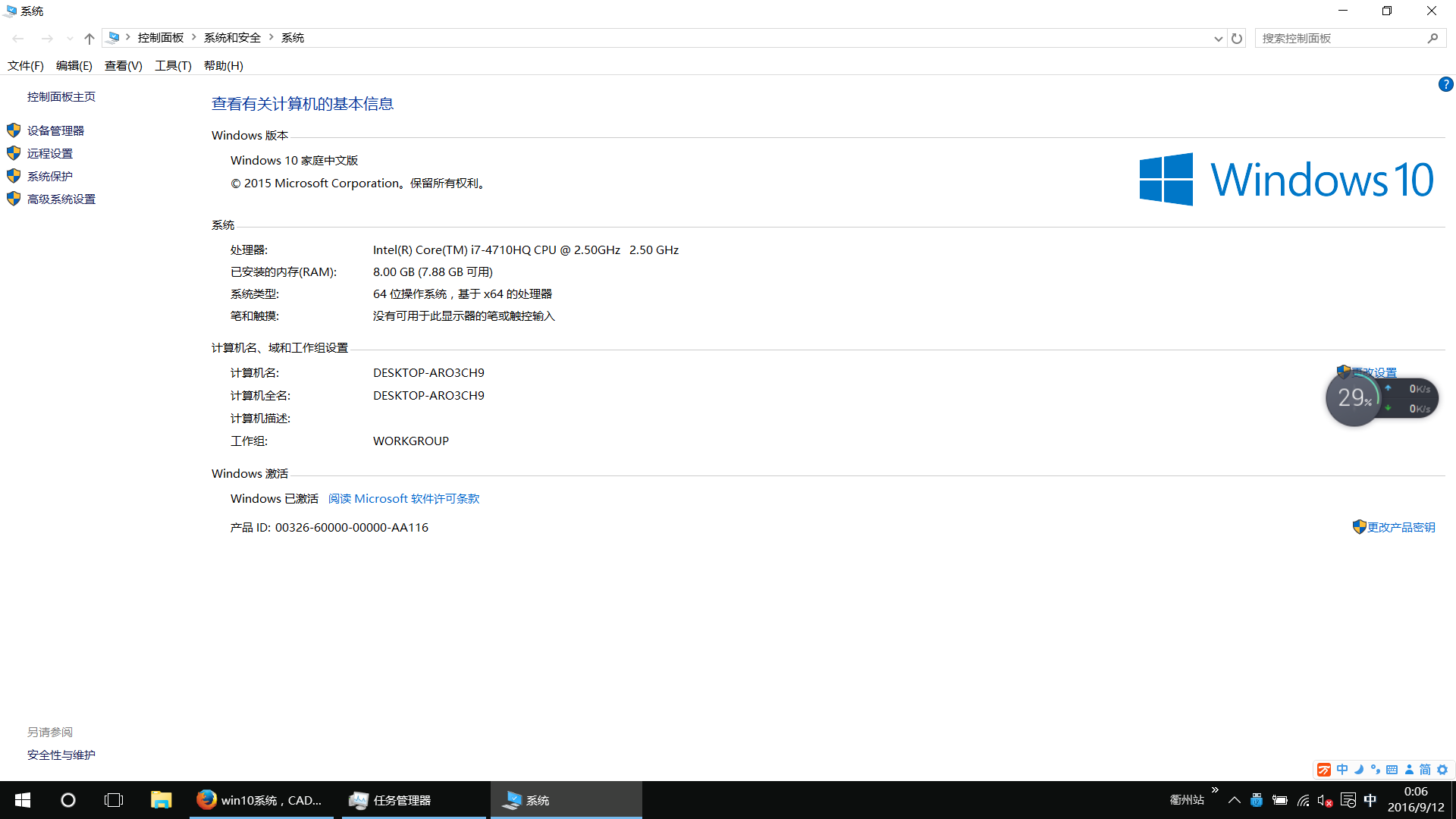
Task: Click 系统 taskbar window button
Action: [566, 800]
